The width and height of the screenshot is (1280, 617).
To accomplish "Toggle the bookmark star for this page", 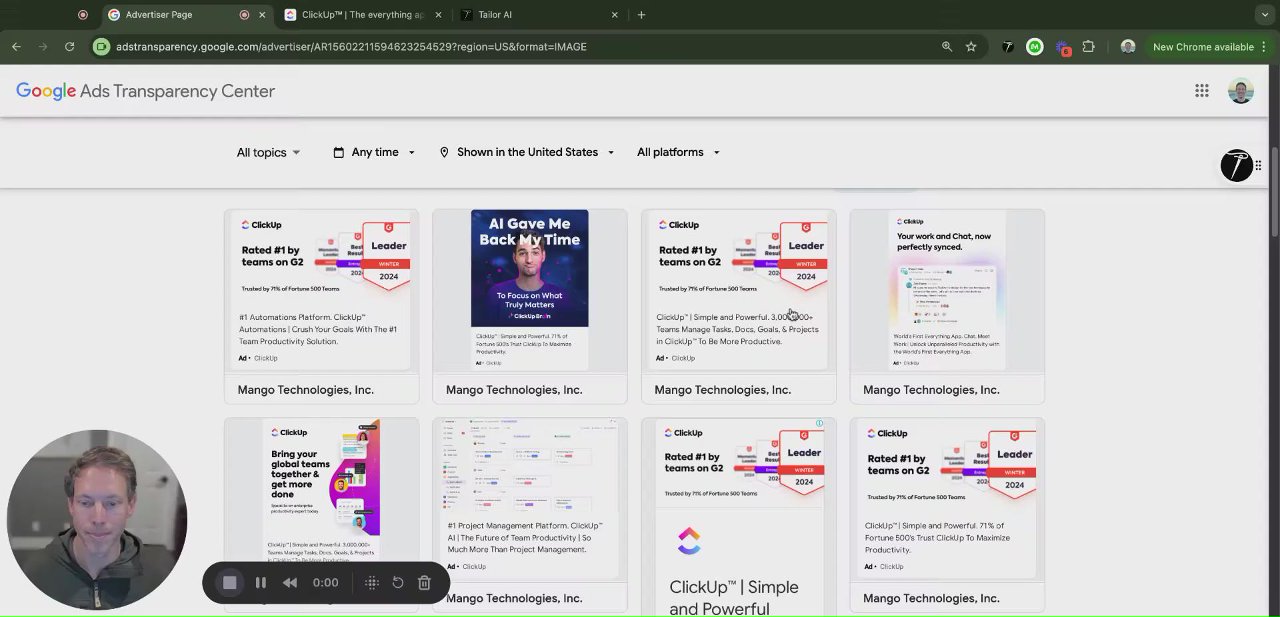I will coord(970,46).
